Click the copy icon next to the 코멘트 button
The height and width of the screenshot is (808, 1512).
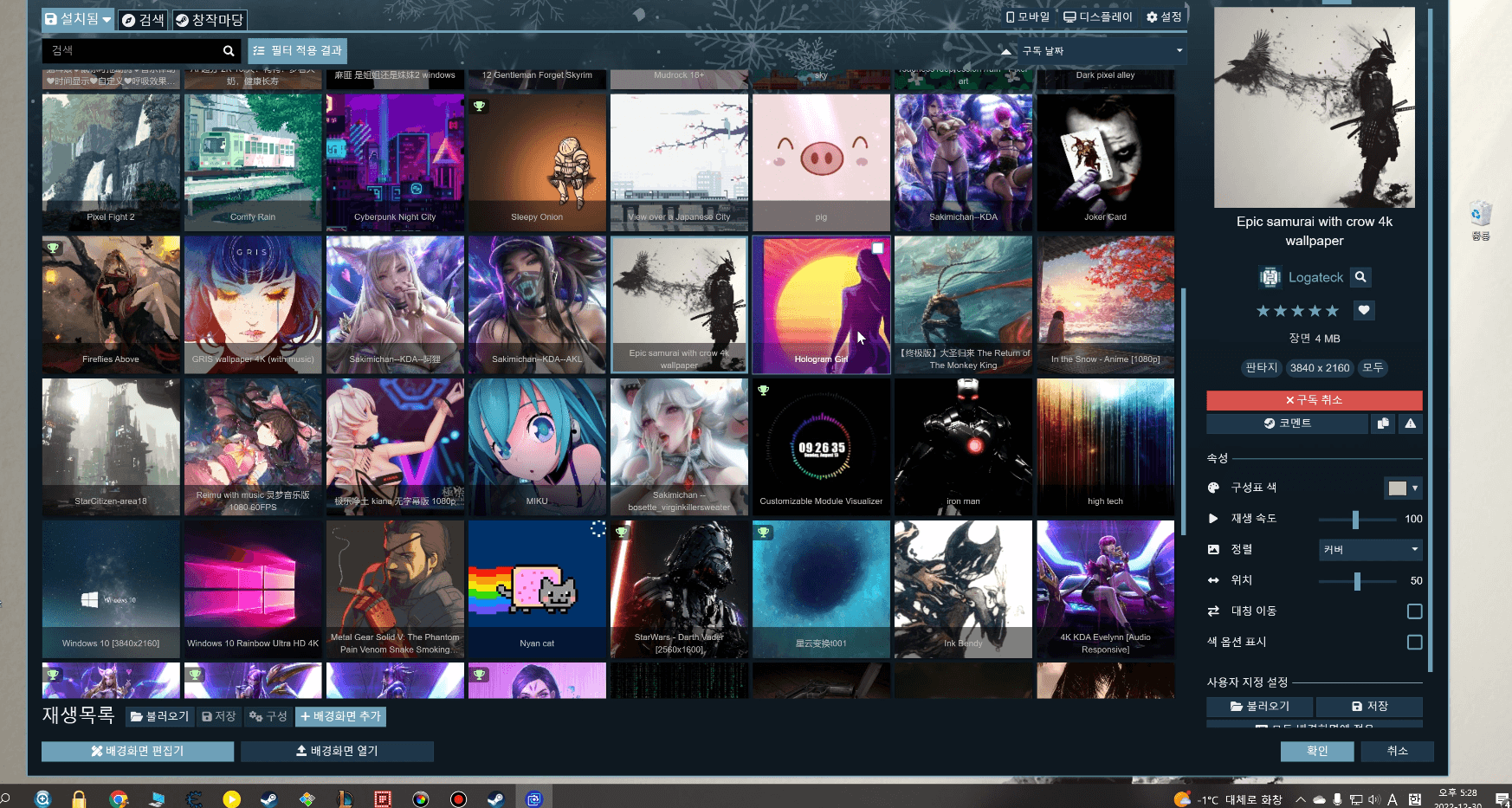(x=1383, y=423)
